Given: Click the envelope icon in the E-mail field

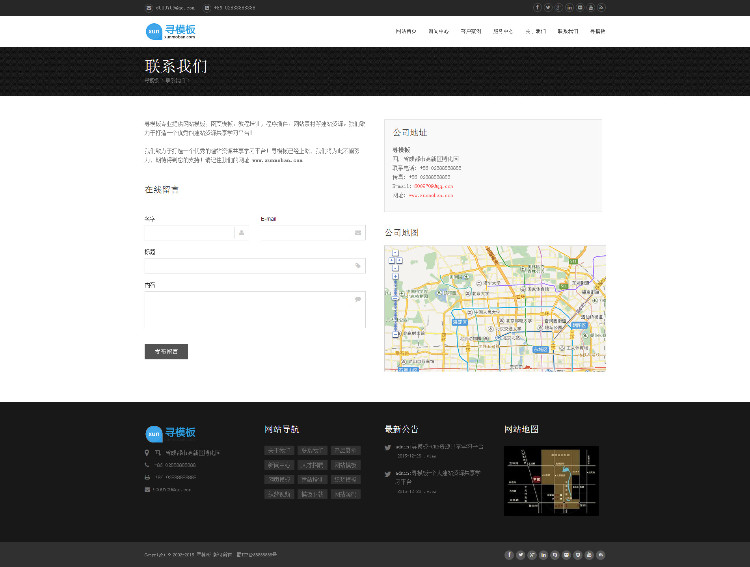Looking at the screenshot, I should [x=357, y=233].
